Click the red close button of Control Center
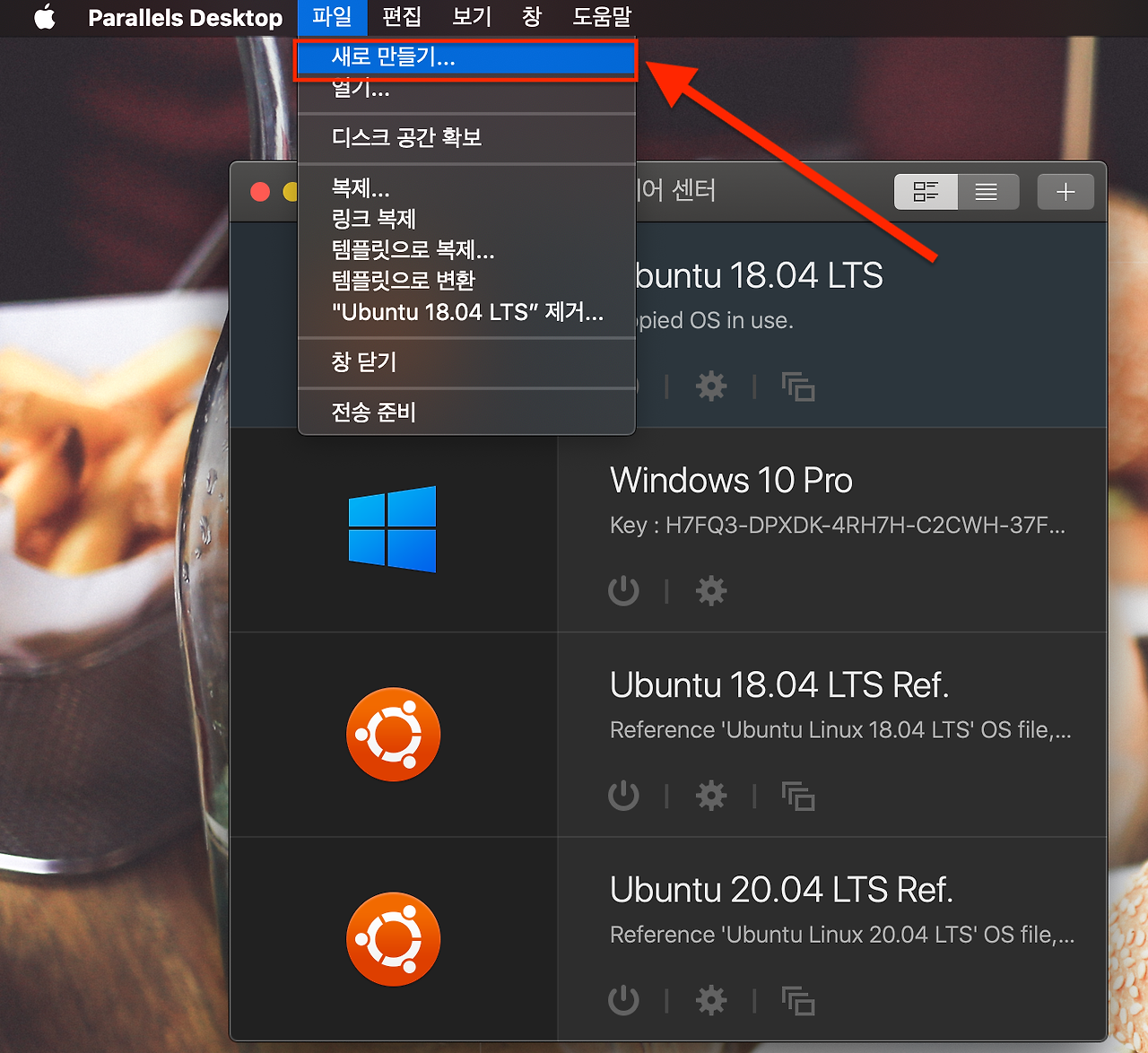Screen dimensions: 1148x1053 coord(260,192)
